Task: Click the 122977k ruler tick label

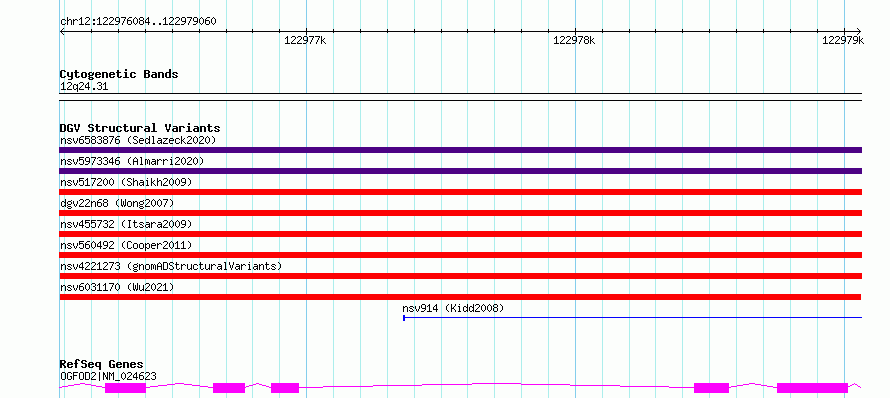Action: [305, 40]
